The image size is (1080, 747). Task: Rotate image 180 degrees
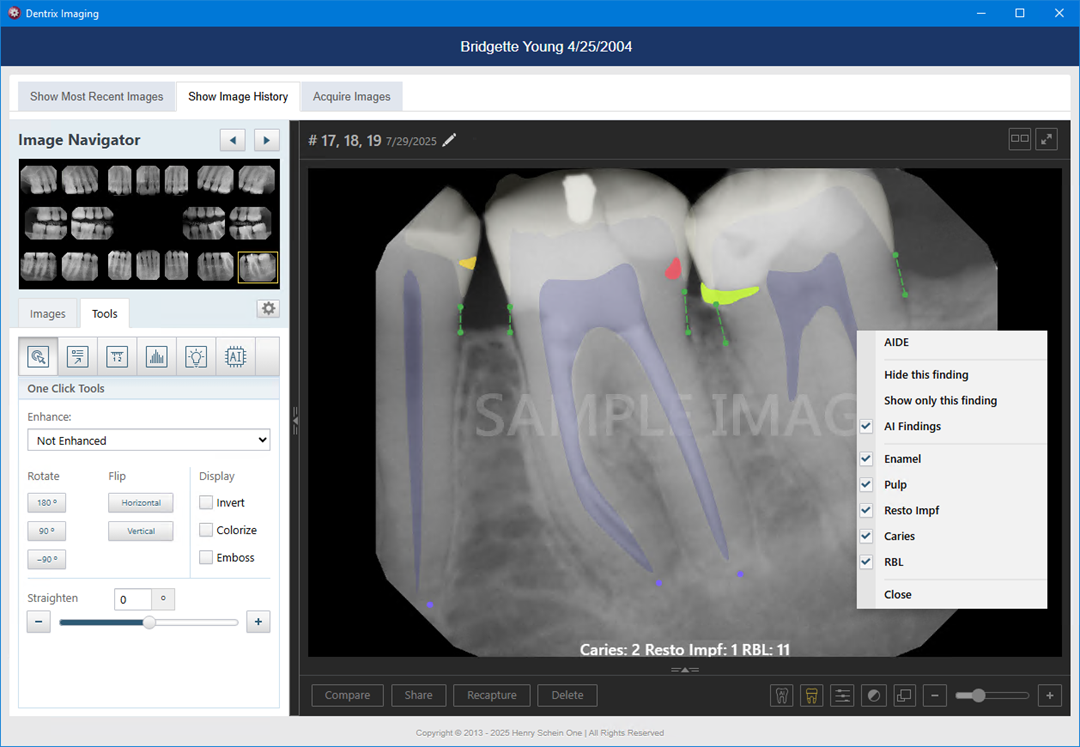point(47,503)
